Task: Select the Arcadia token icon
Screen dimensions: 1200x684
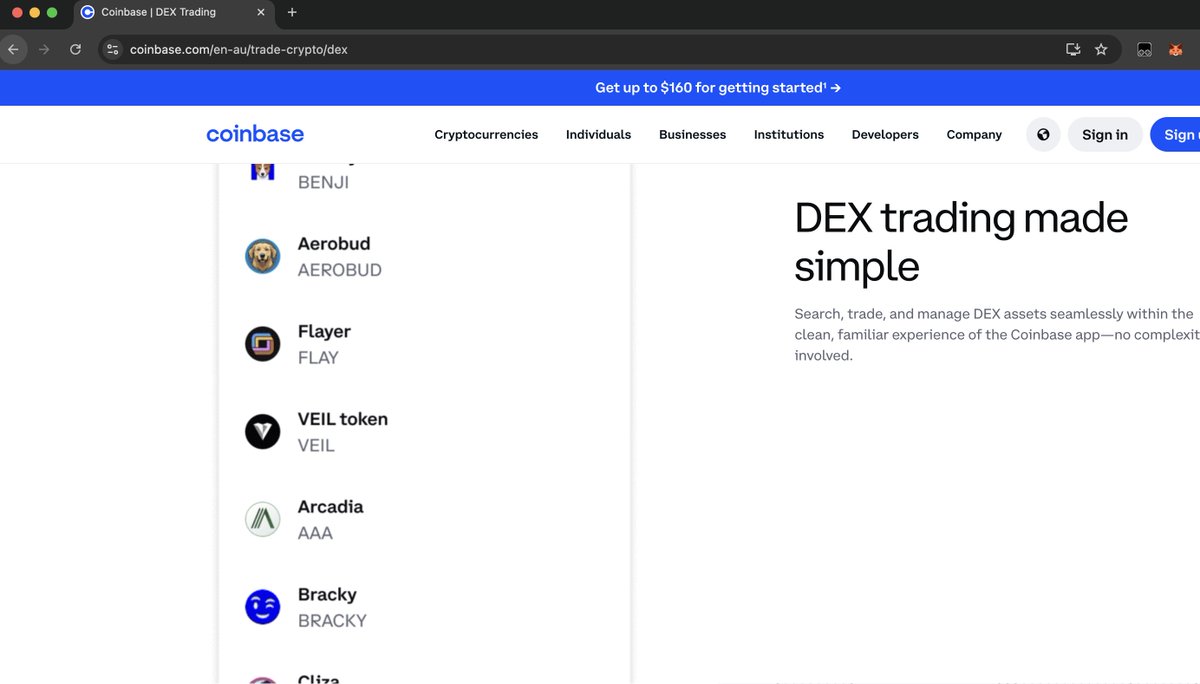Action: coord(263,520)
